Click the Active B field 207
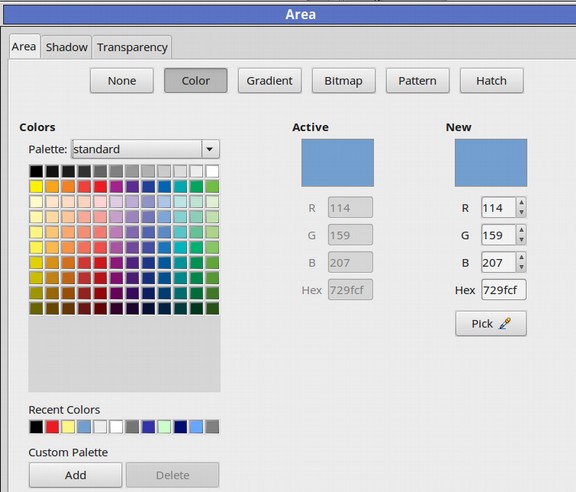The height and width of the screenshot is (492, 576). pyautogui.click(x=350, y=262)
